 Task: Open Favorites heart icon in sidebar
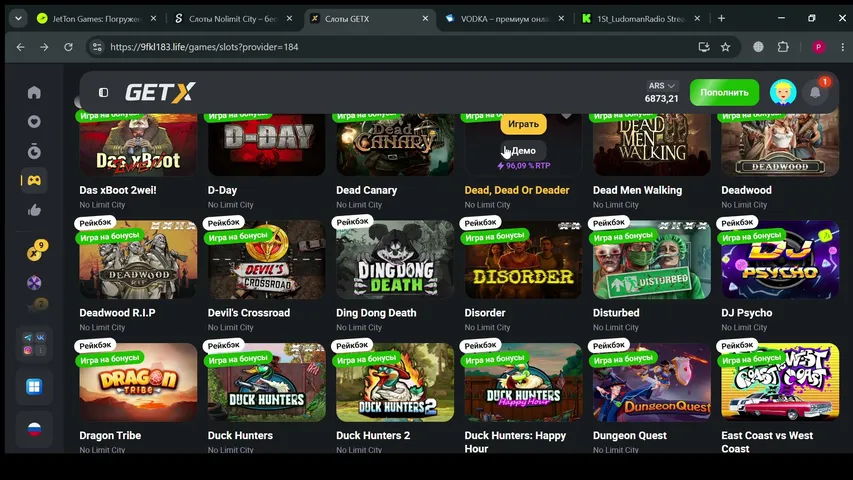tap(34, 122)
